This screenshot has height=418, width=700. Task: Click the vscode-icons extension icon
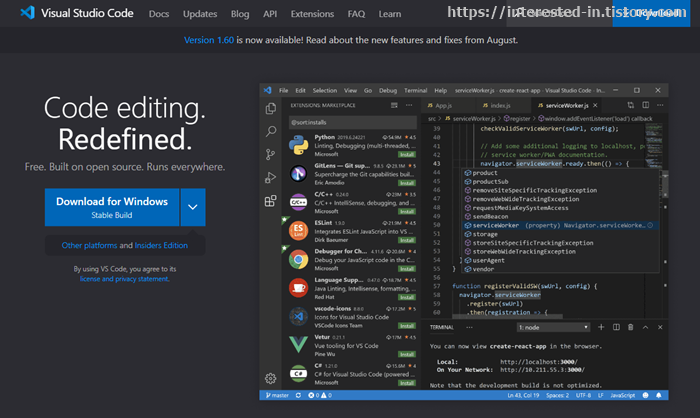click(298, 317)
